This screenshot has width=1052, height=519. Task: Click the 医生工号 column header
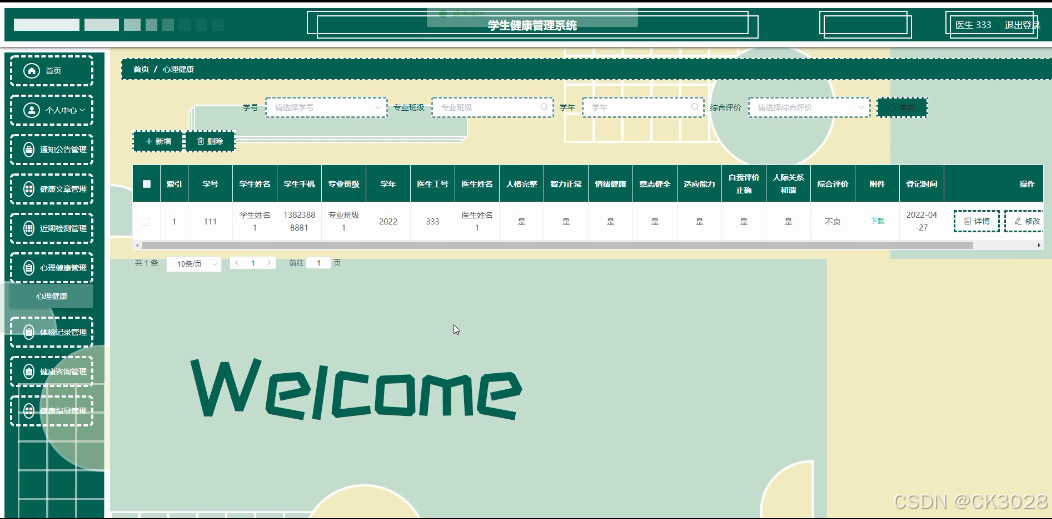click(432, 184)
